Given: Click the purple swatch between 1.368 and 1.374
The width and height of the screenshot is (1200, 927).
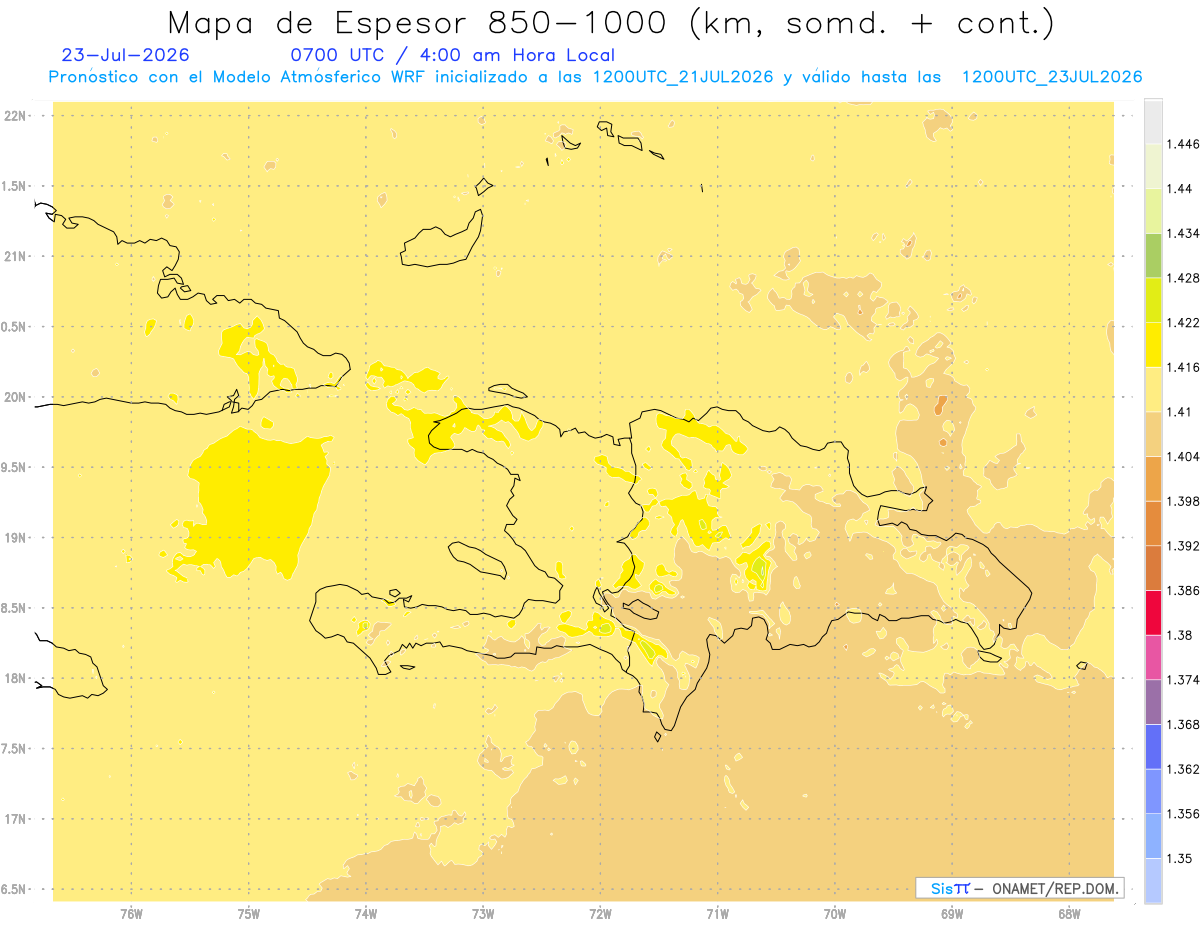Looking at the screenshot, I should click(1153, 702).
